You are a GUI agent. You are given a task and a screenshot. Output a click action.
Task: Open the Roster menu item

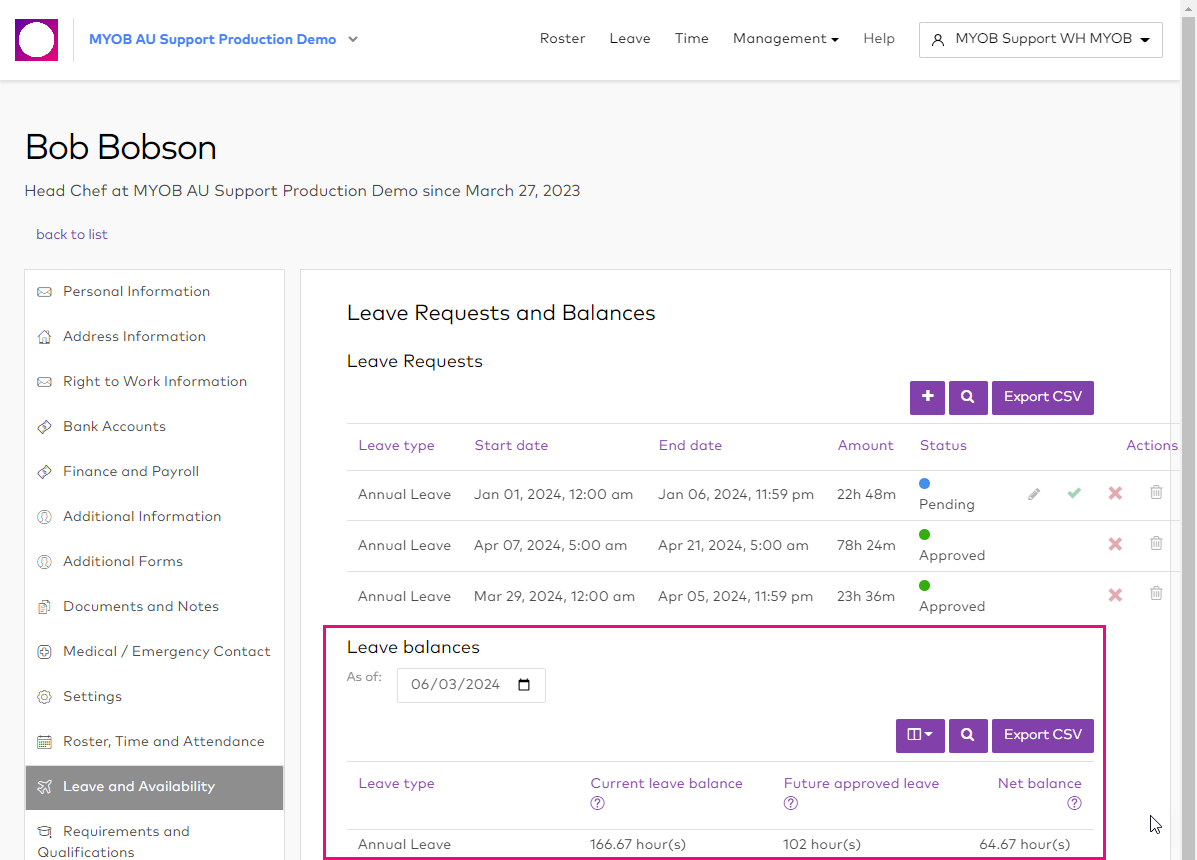coord(562,39)
